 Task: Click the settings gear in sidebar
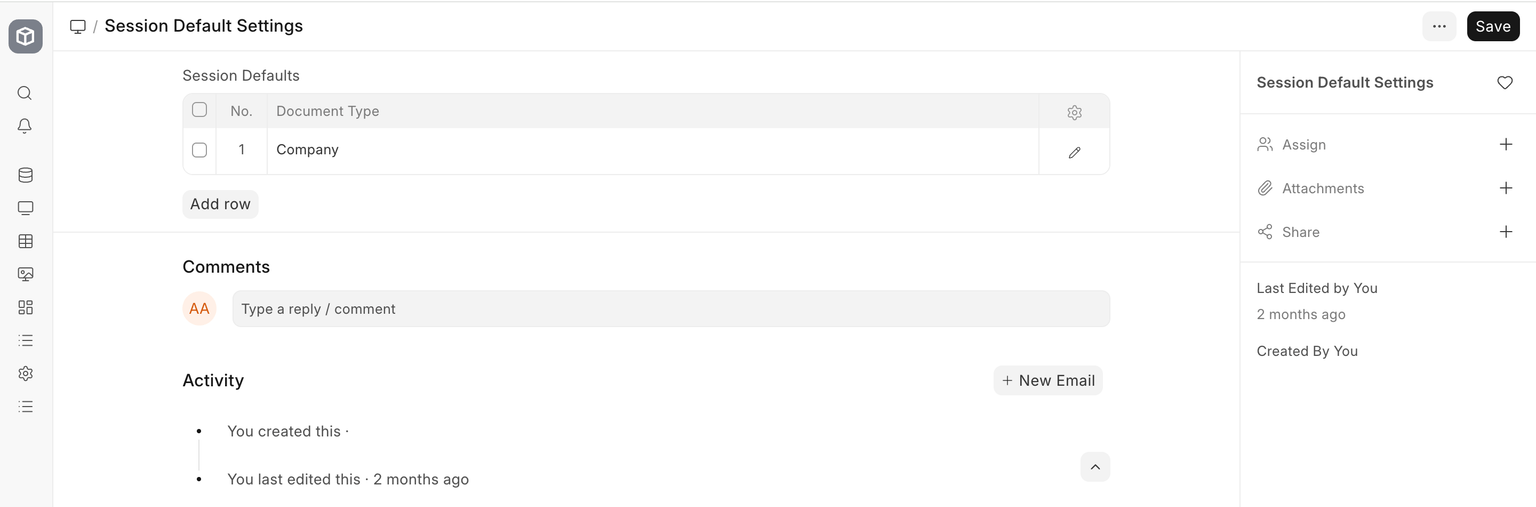click(25, 373)
